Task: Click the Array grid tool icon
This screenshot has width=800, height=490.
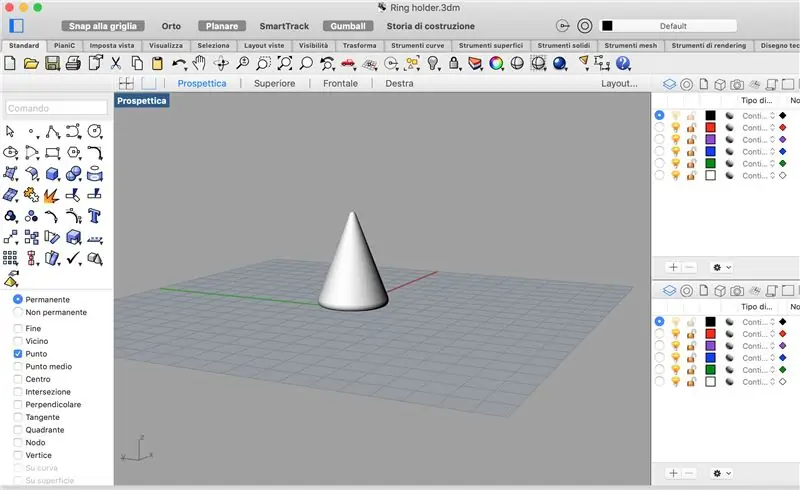Action: pos(10,258)
